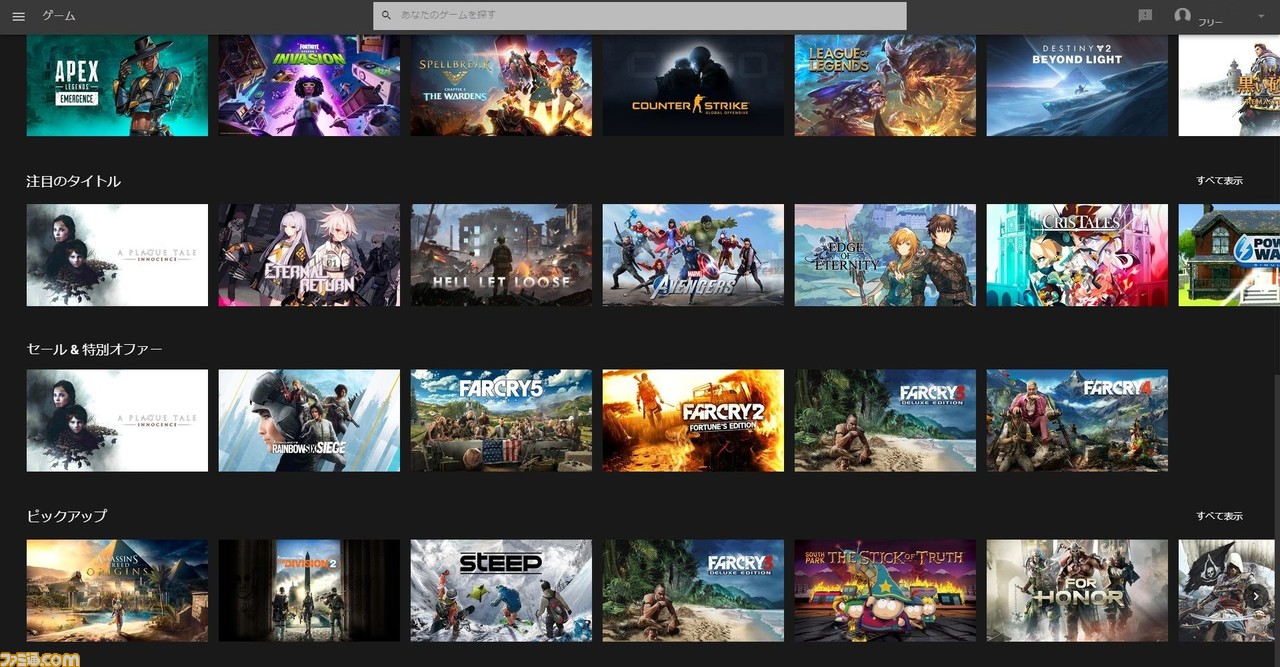Open Destiny 2 Beyond Light tile
Image resolution: width=1280 pixels, height=667 pixels.
pos(1077,86)
